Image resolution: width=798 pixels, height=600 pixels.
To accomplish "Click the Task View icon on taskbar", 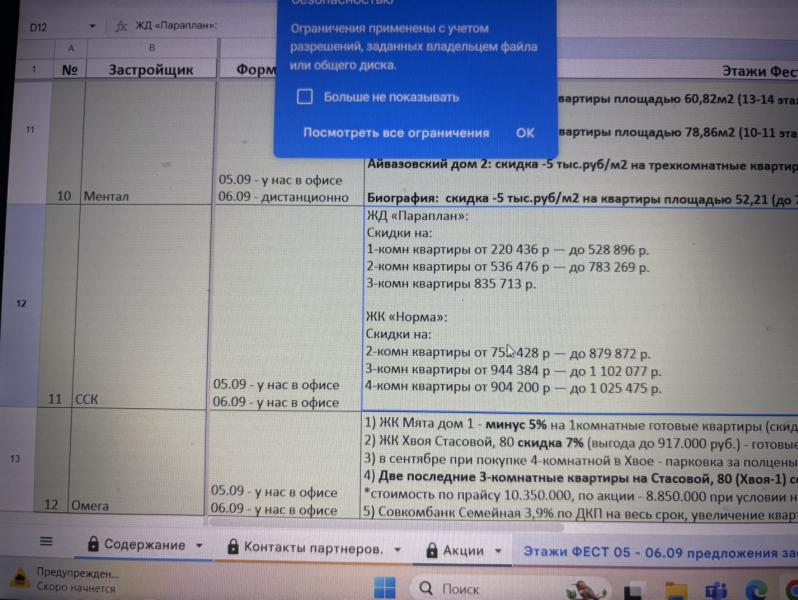I will (633, 592).
